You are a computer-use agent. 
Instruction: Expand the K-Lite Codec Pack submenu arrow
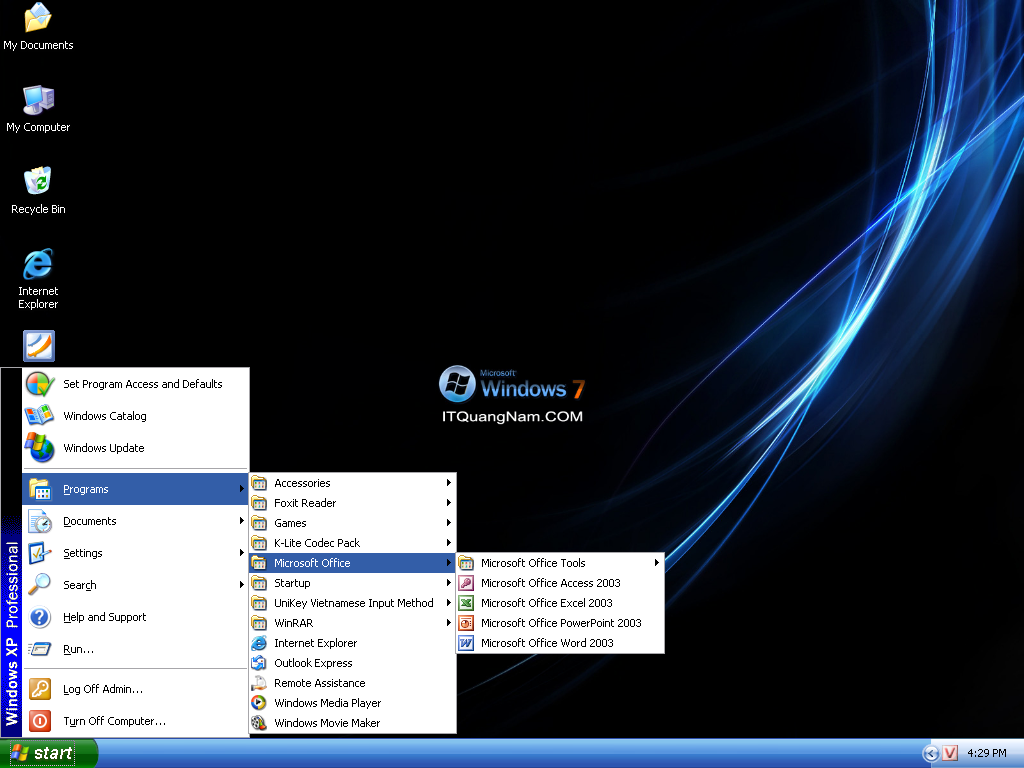(x=449, y=543)
